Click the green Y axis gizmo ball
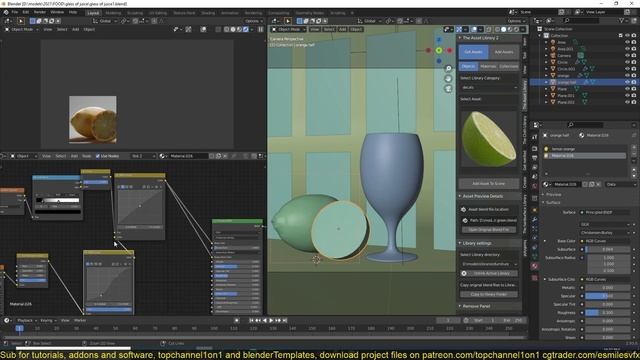Viewport: 640px width, 360px height. click(x=439, y=50)
